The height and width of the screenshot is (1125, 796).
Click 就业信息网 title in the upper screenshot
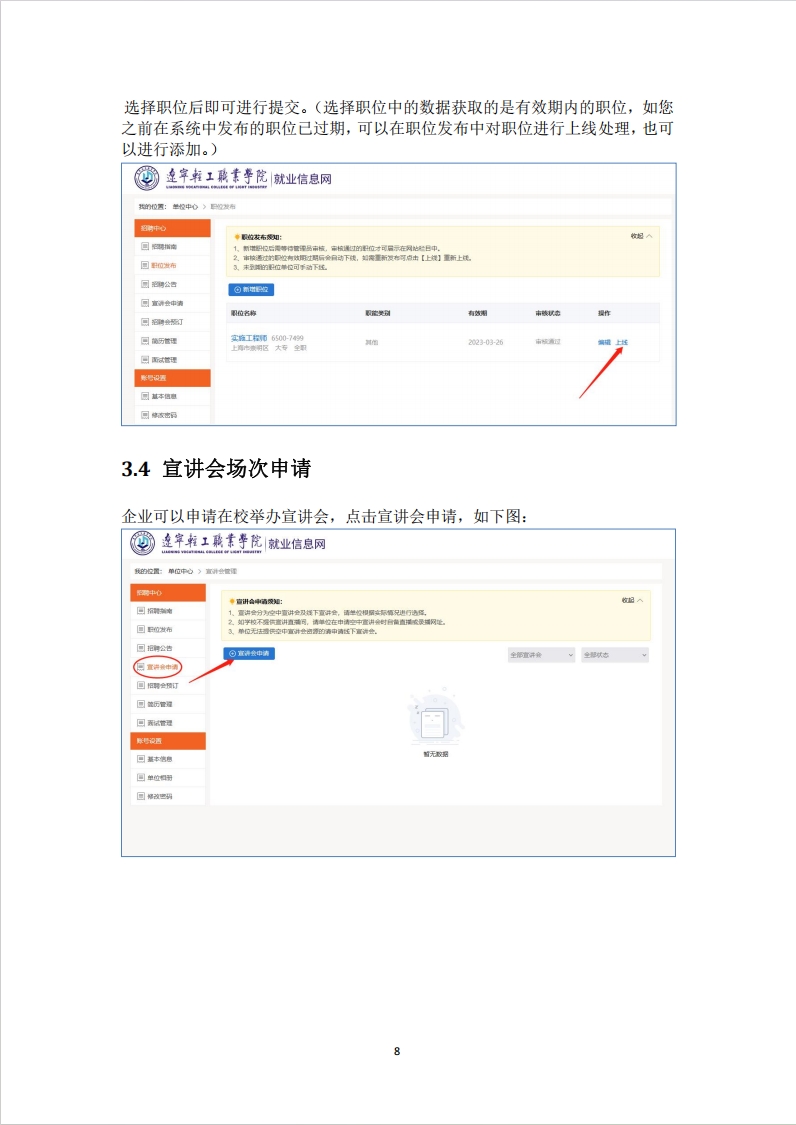pos(303,179)
